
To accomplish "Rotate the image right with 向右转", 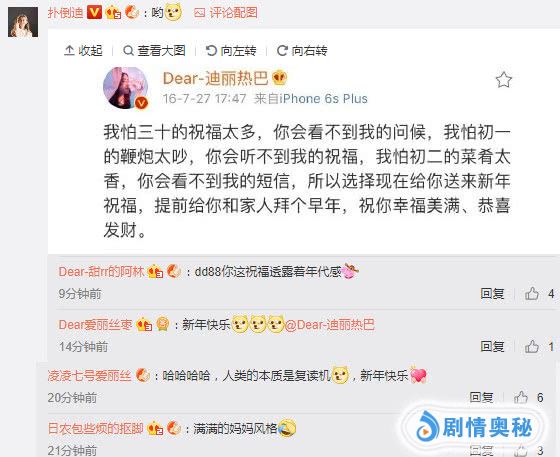I will 302,51.
